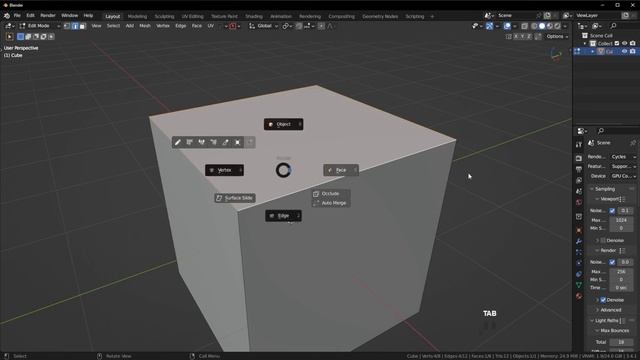Open the Mesh menu in viewport header
The width and height of the screenshot is (640, 360).
[x=145, y=26]
